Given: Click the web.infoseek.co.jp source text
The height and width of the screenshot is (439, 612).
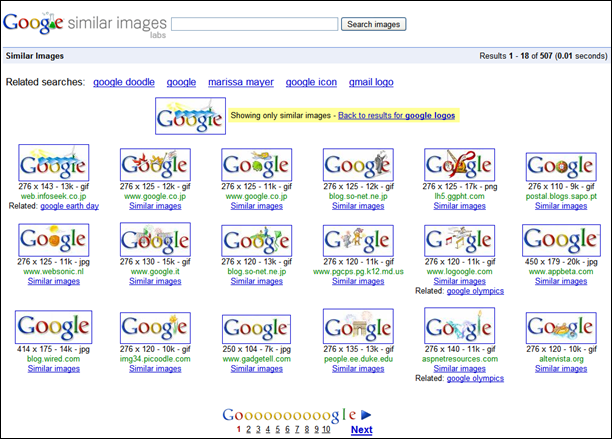Looking at the screenshot, I should click(53, 196).
